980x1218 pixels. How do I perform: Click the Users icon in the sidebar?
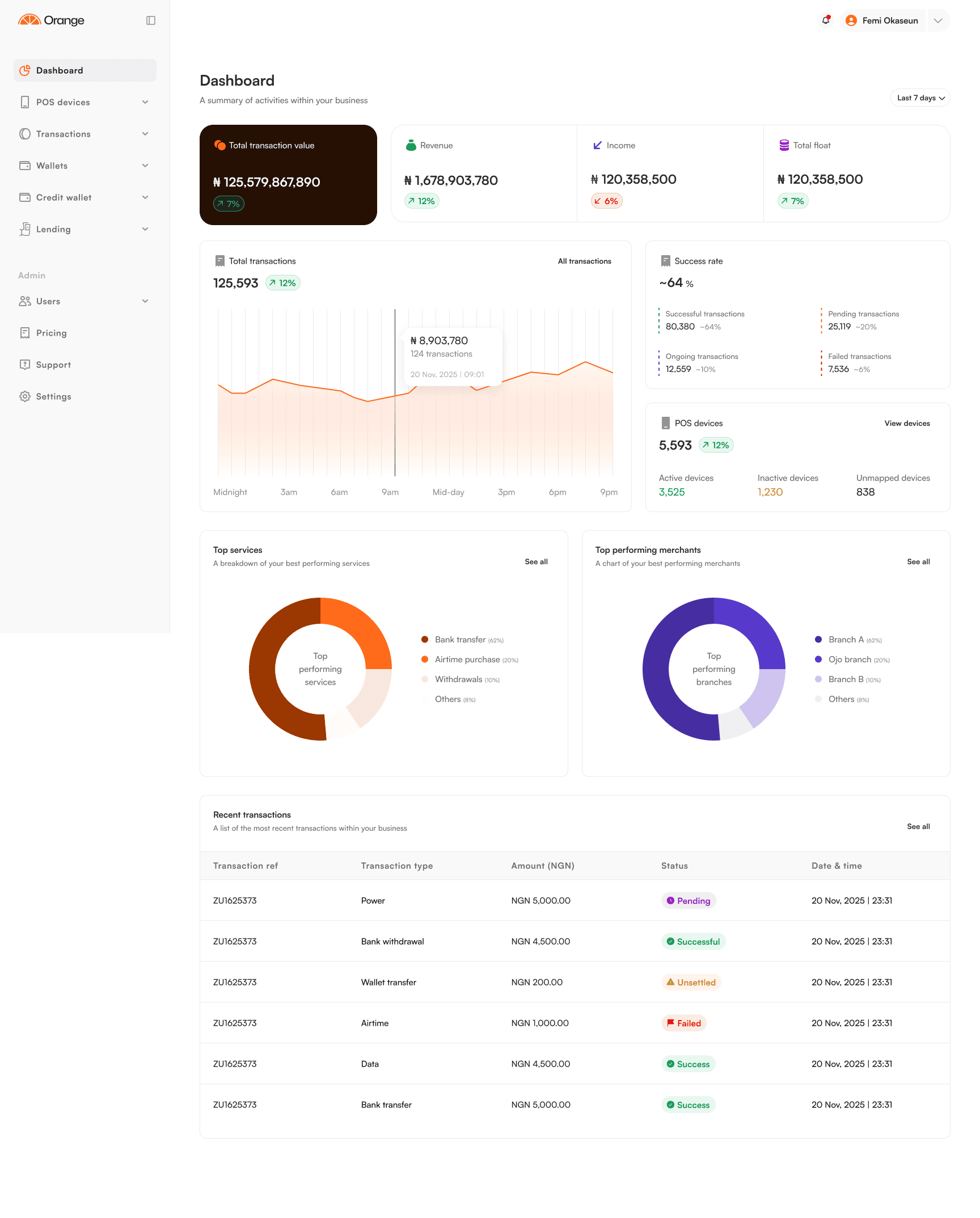[25, 301]
